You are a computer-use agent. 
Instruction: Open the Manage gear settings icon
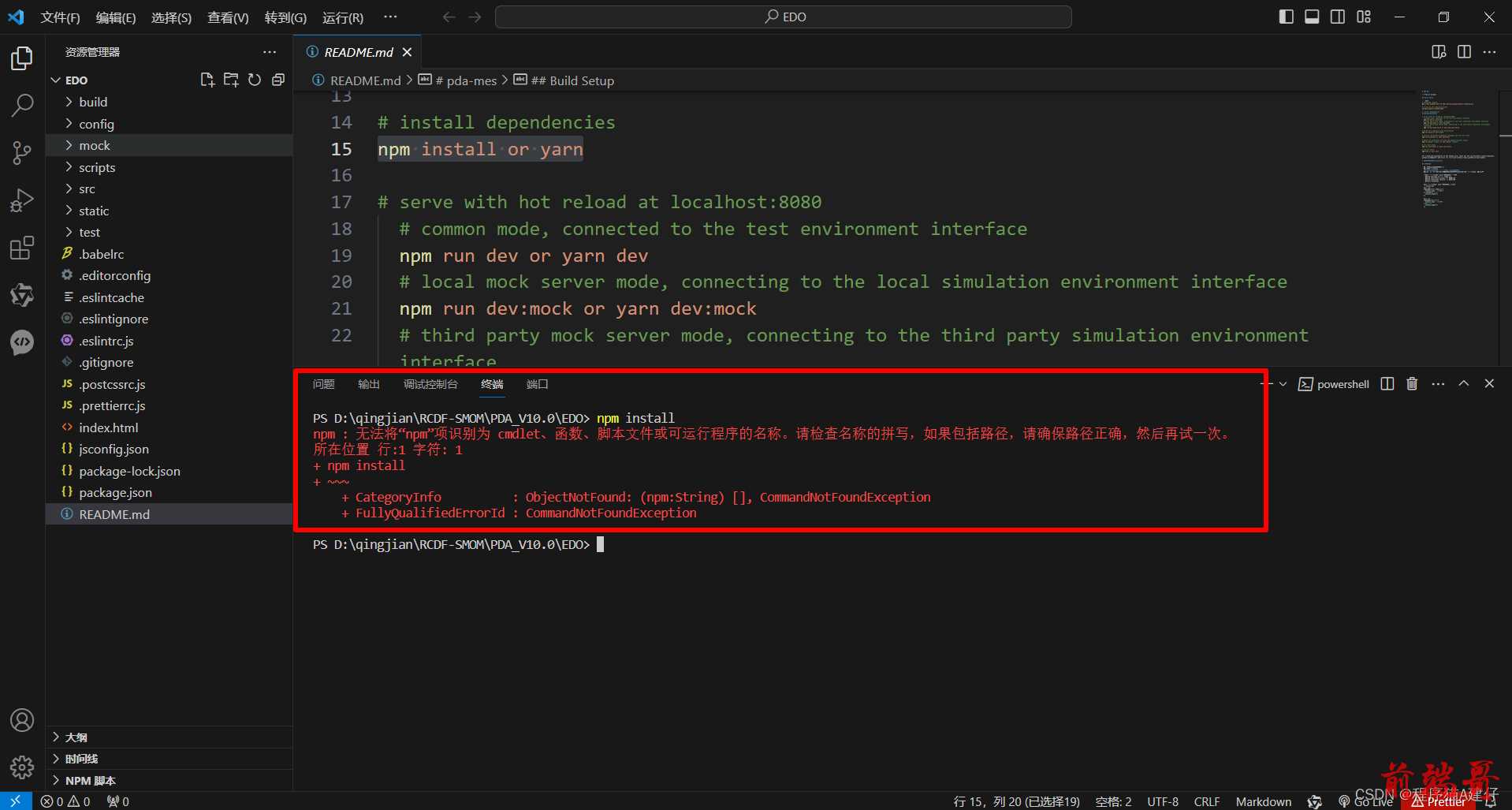click(x=22, y=767)
